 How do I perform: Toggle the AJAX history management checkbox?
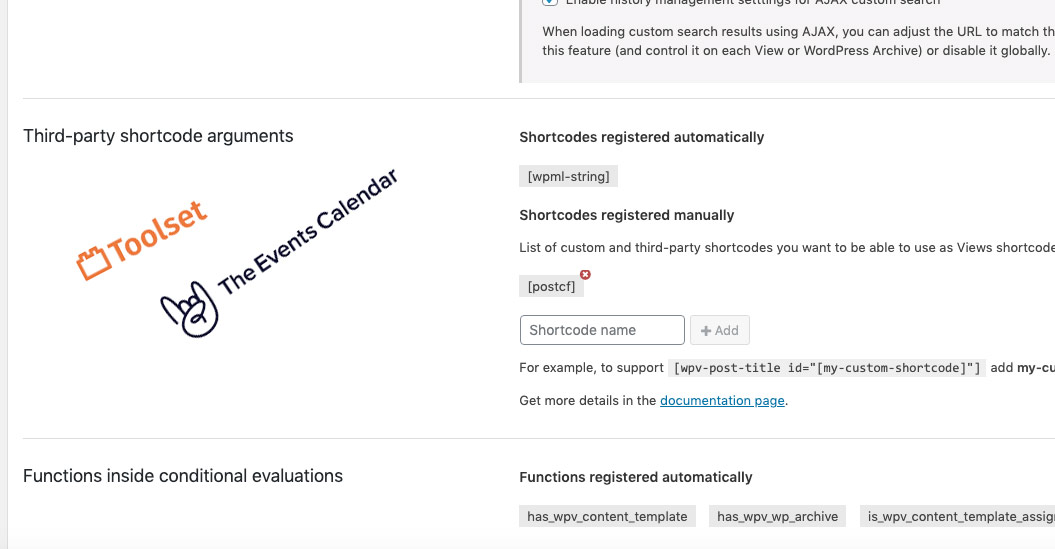550,2
